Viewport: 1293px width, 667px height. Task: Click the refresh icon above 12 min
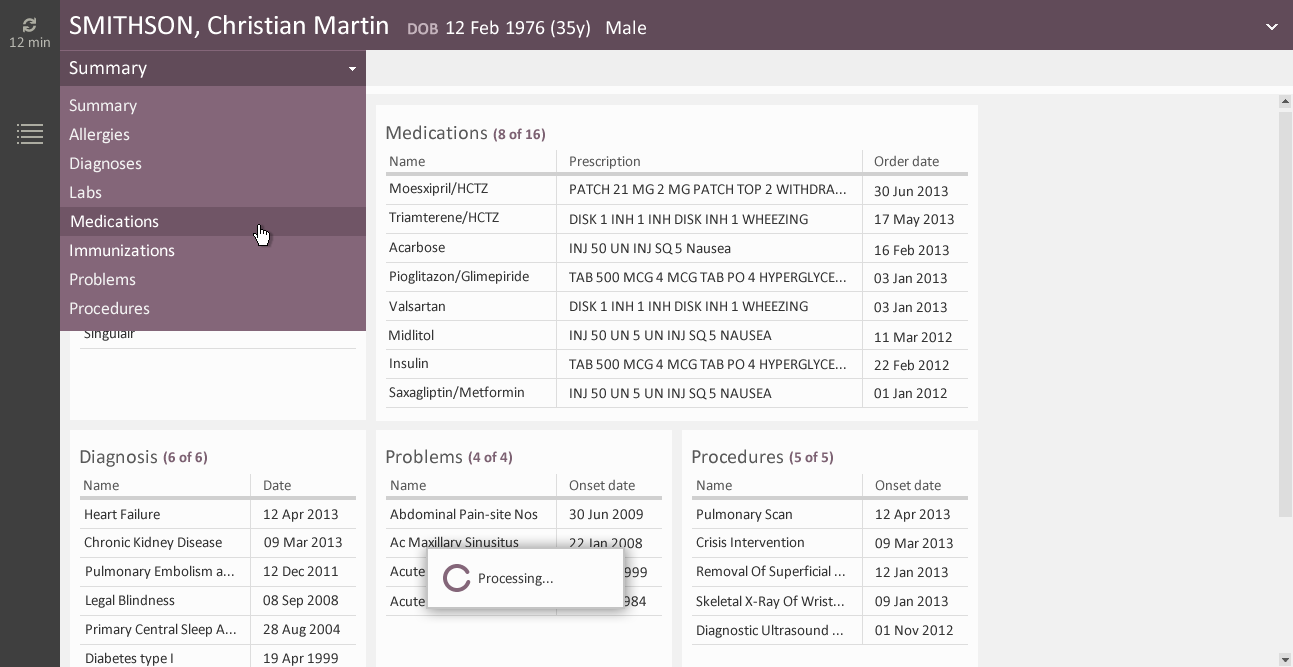coord(29,25)
